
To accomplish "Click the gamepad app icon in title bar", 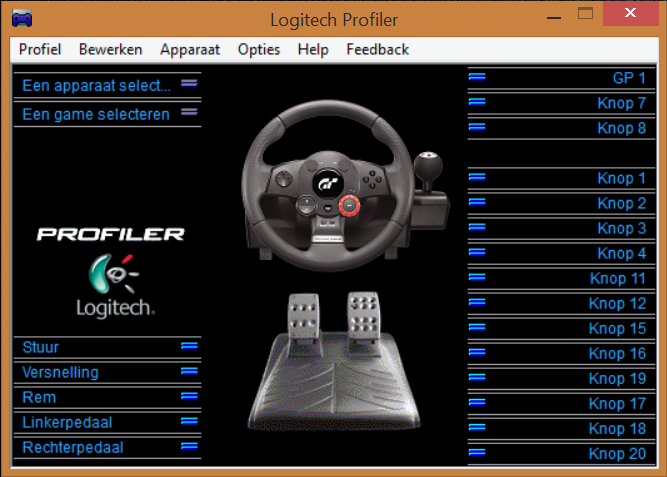I will (x=22, y=18).
